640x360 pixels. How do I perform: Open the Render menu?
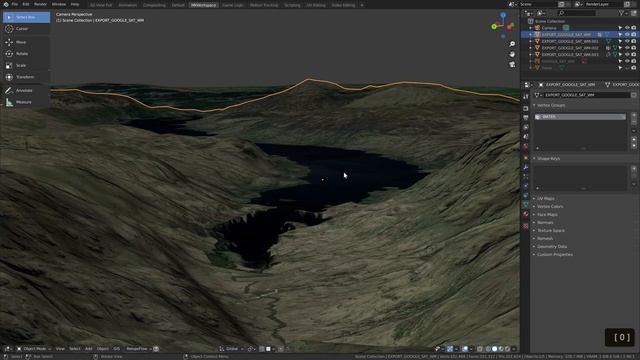pos(40,4)
